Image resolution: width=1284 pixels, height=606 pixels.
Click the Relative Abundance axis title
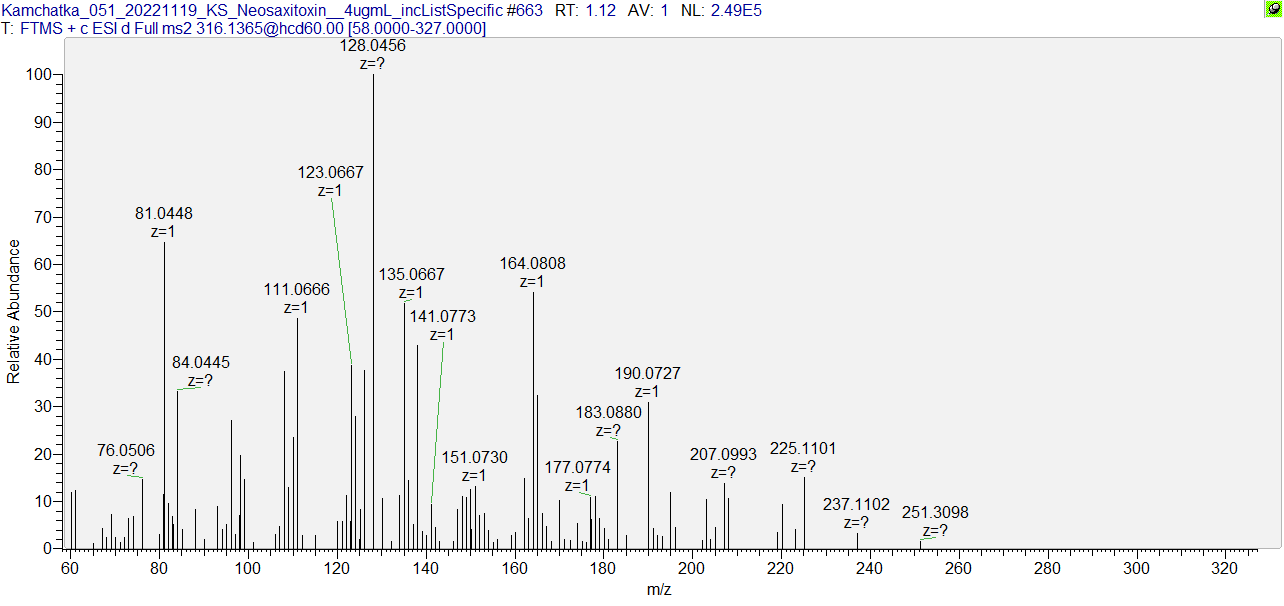[x=14, y=312]
